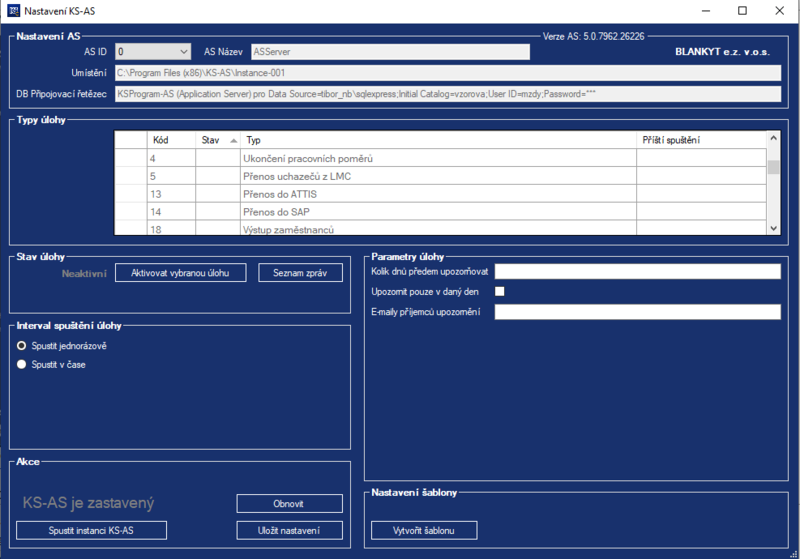This screenshot has height=559, width=800.
Task: Click the Typ column header
Action: [438, 140]
